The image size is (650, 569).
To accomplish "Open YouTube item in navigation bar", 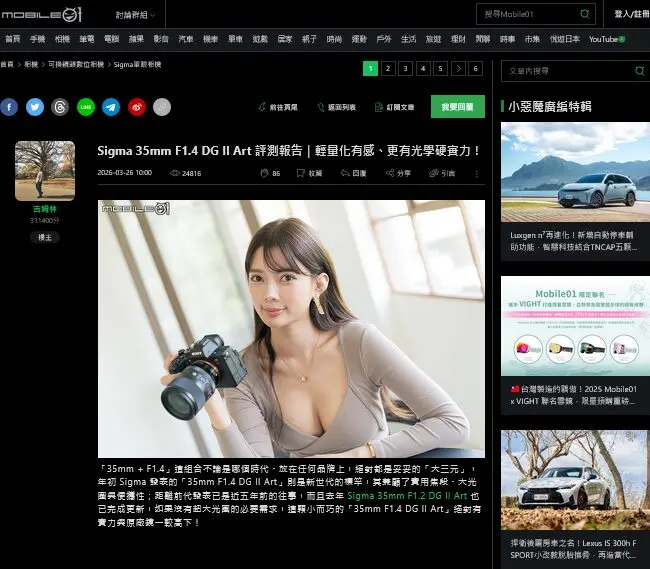I will [x=606, y=39].
